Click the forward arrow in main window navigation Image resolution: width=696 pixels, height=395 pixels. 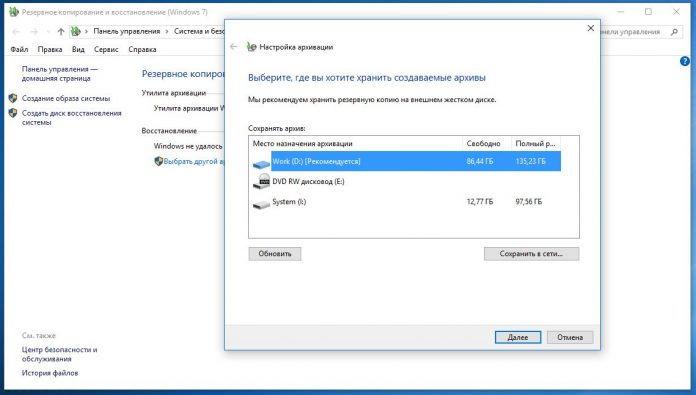tap(34, 32)
